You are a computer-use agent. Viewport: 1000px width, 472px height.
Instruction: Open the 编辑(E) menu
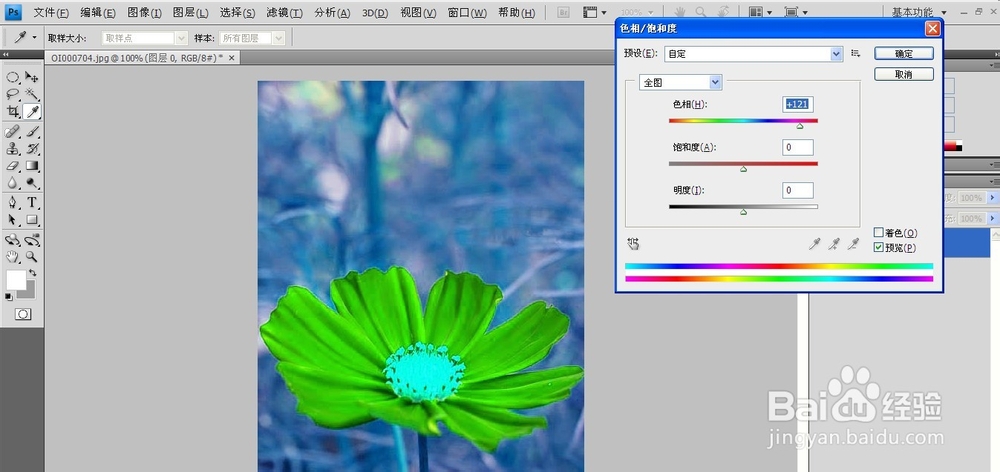tap(98, 13)
